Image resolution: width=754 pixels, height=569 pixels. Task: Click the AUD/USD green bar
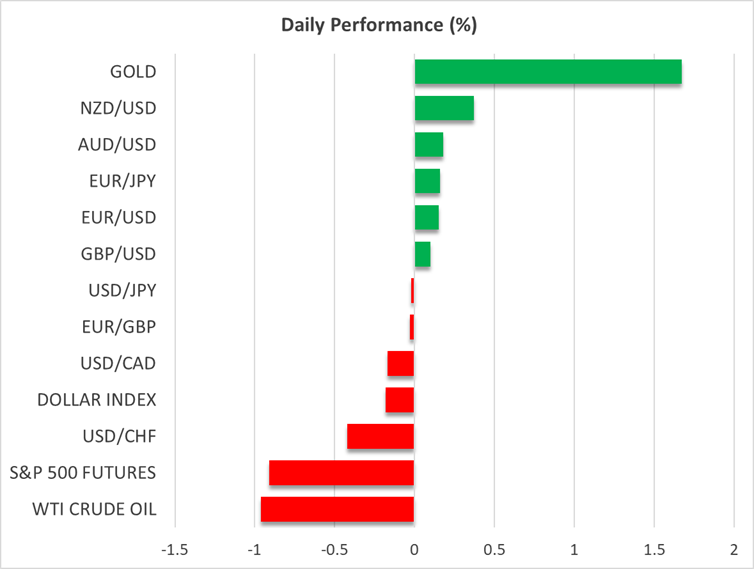point(428,145)
